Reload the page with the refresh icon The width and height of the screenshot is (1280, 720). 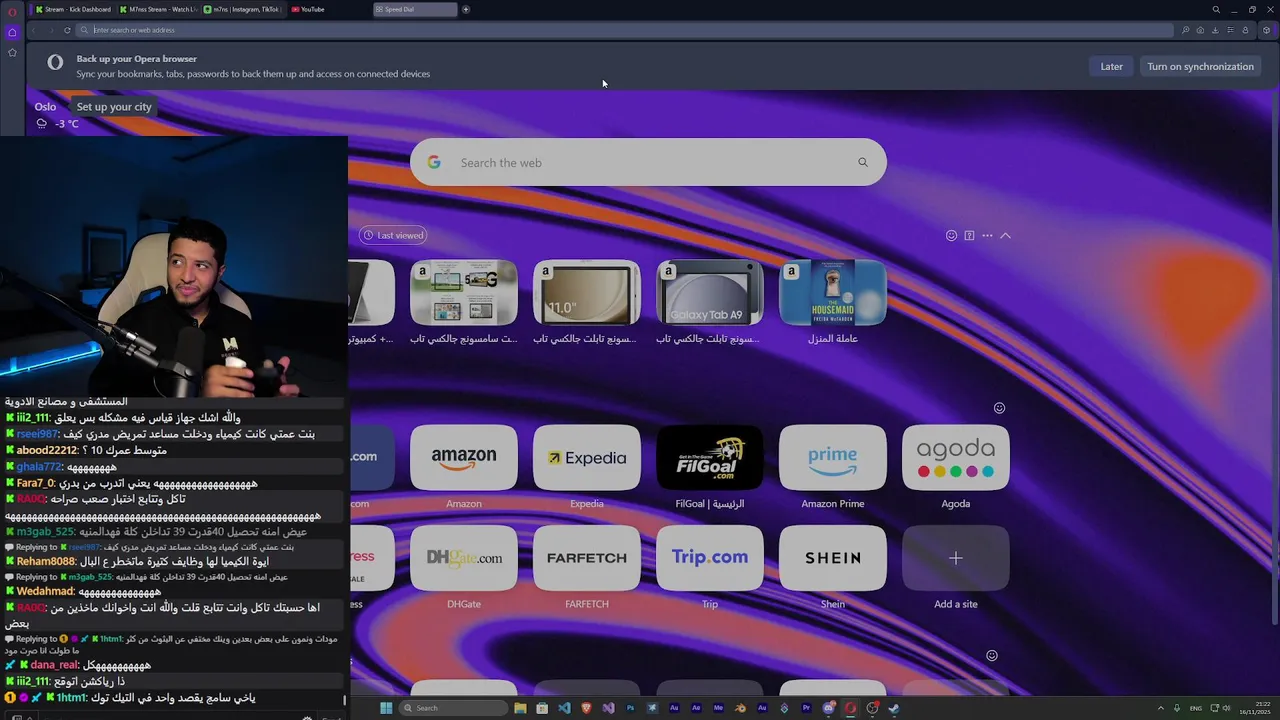tap(67, 30)
